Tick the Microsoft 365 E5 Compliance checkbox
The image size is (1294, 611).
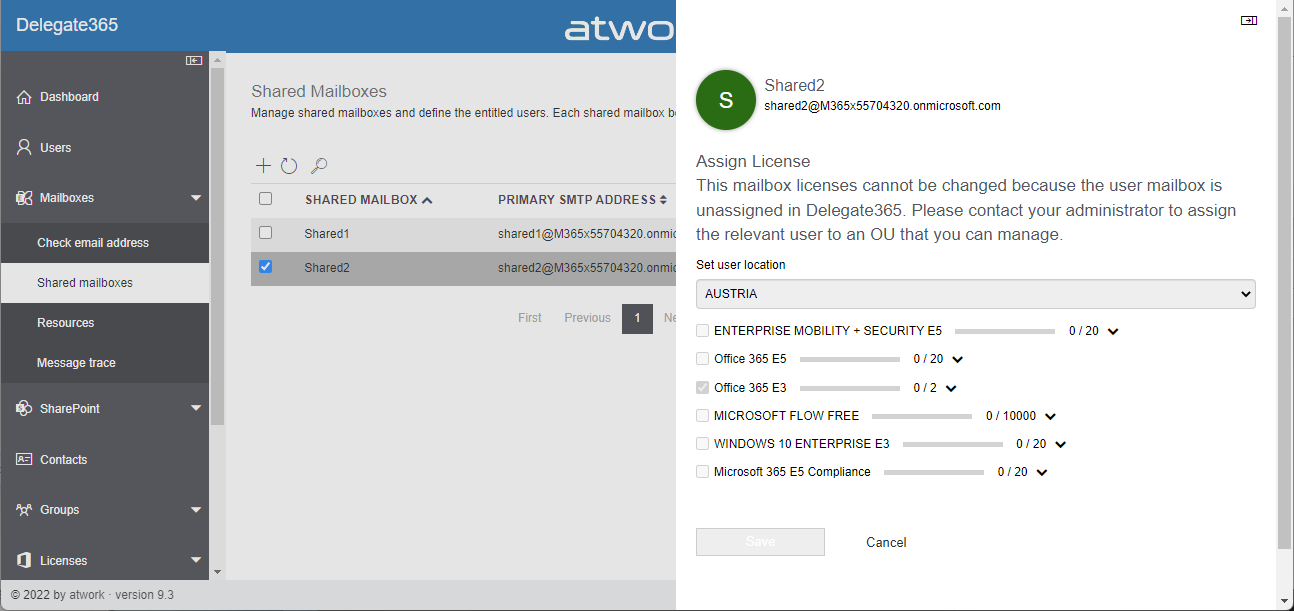703,472
